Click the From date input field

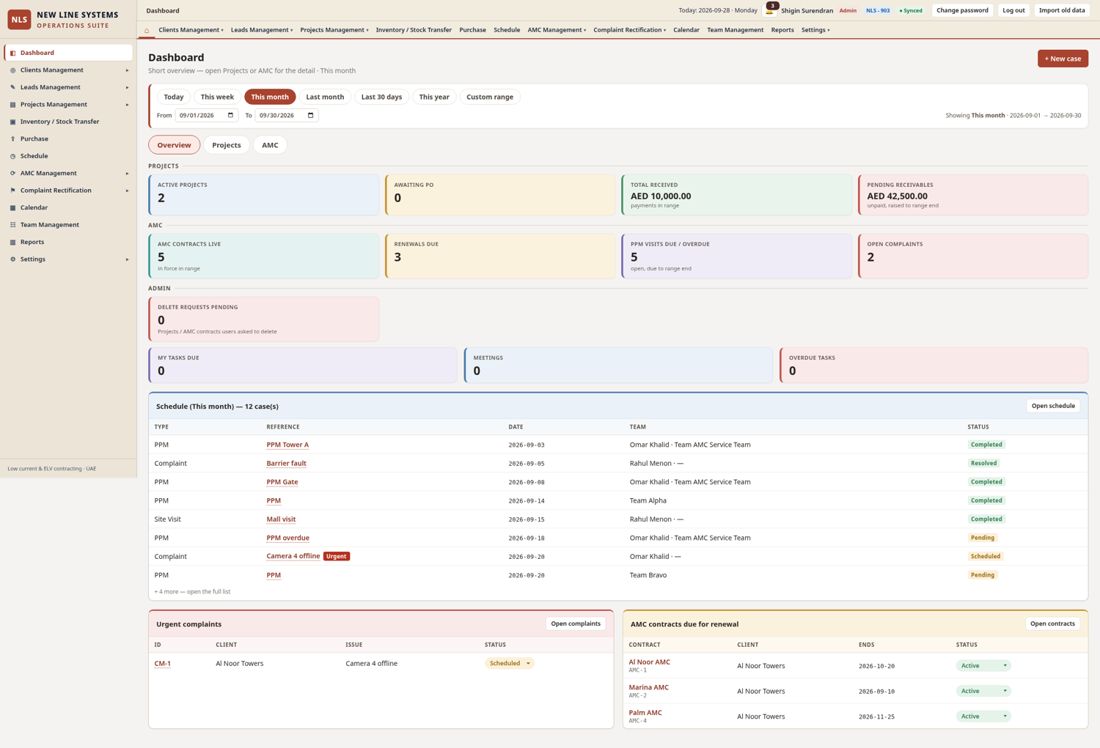tap(206, 115)
